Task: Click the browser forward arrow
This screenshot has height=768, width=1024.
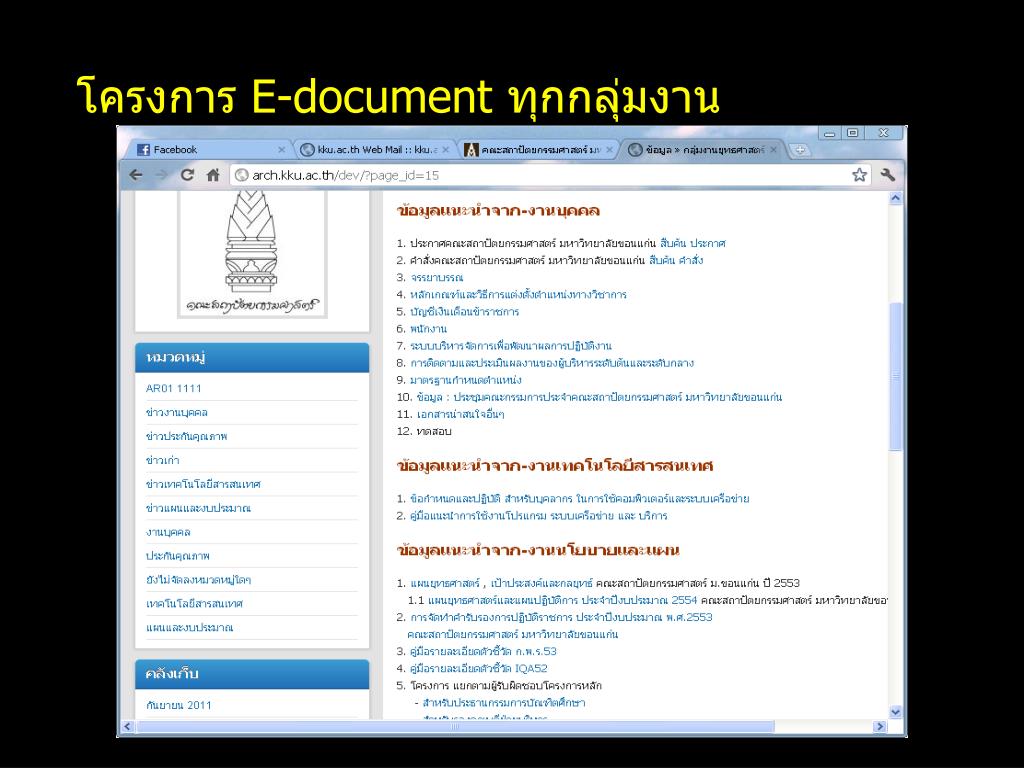Action: (x=161, y=175)
